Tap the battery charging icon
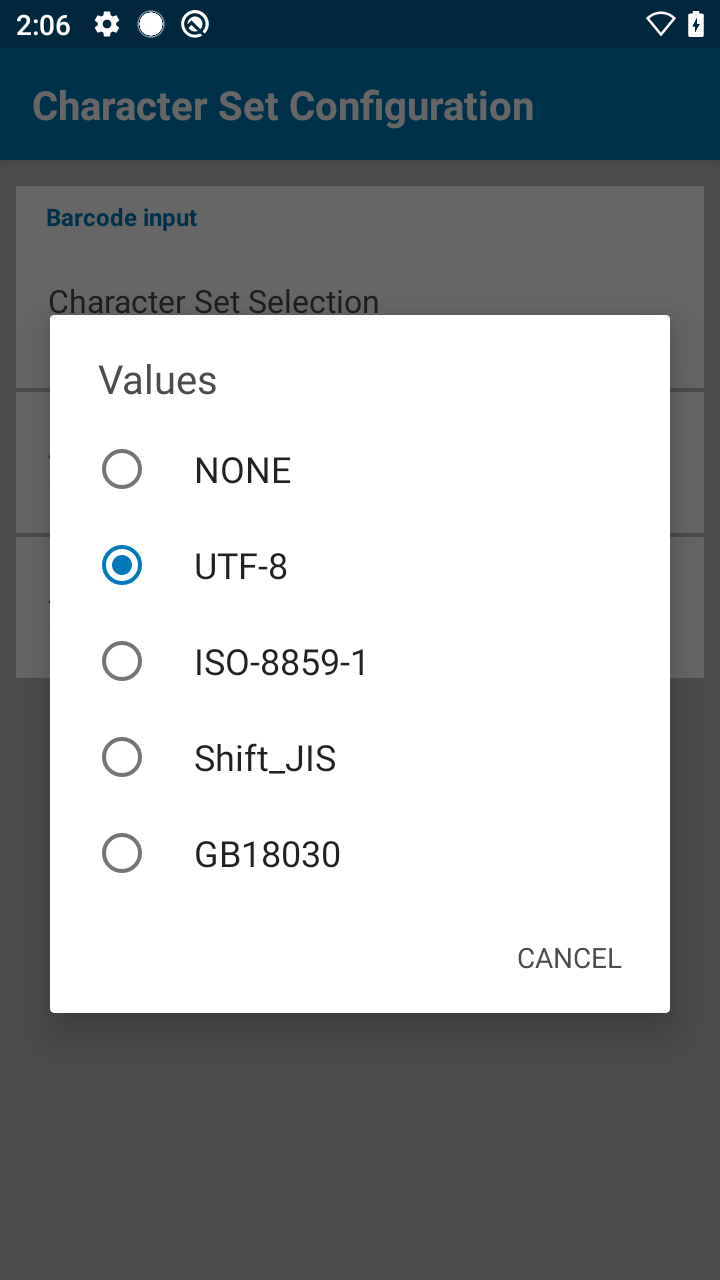This screenshot has height=1280, width=720. pos(696,24)
